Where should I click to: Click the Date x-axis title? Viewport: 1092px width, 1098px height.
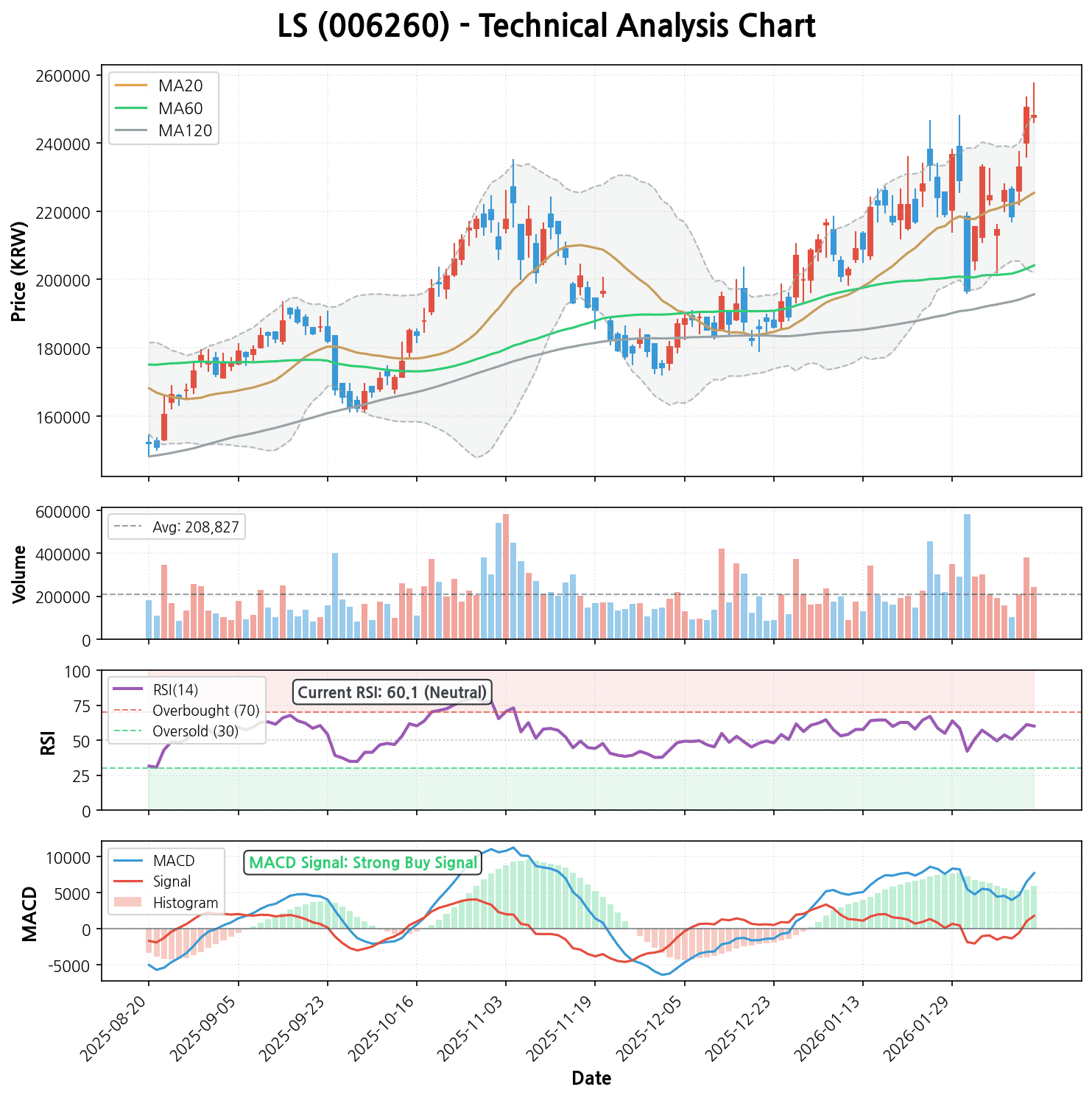click(591, 1079)
